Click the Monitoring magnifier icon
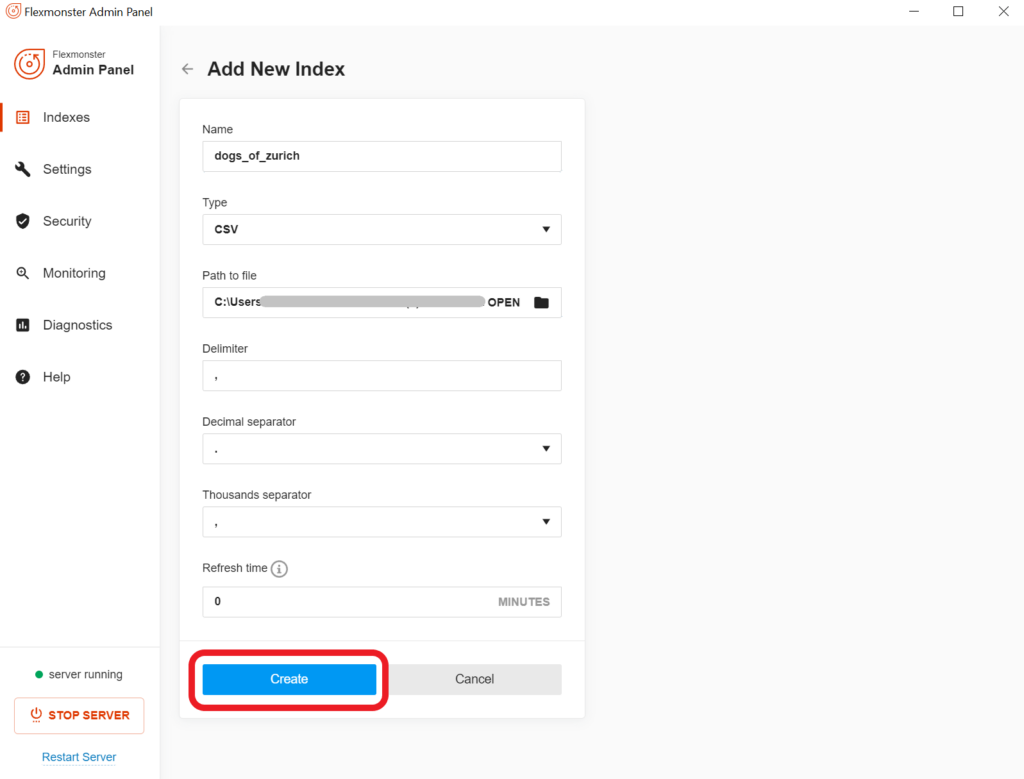The width and height of the screenshot is (1024, 779). coord(23,273)
